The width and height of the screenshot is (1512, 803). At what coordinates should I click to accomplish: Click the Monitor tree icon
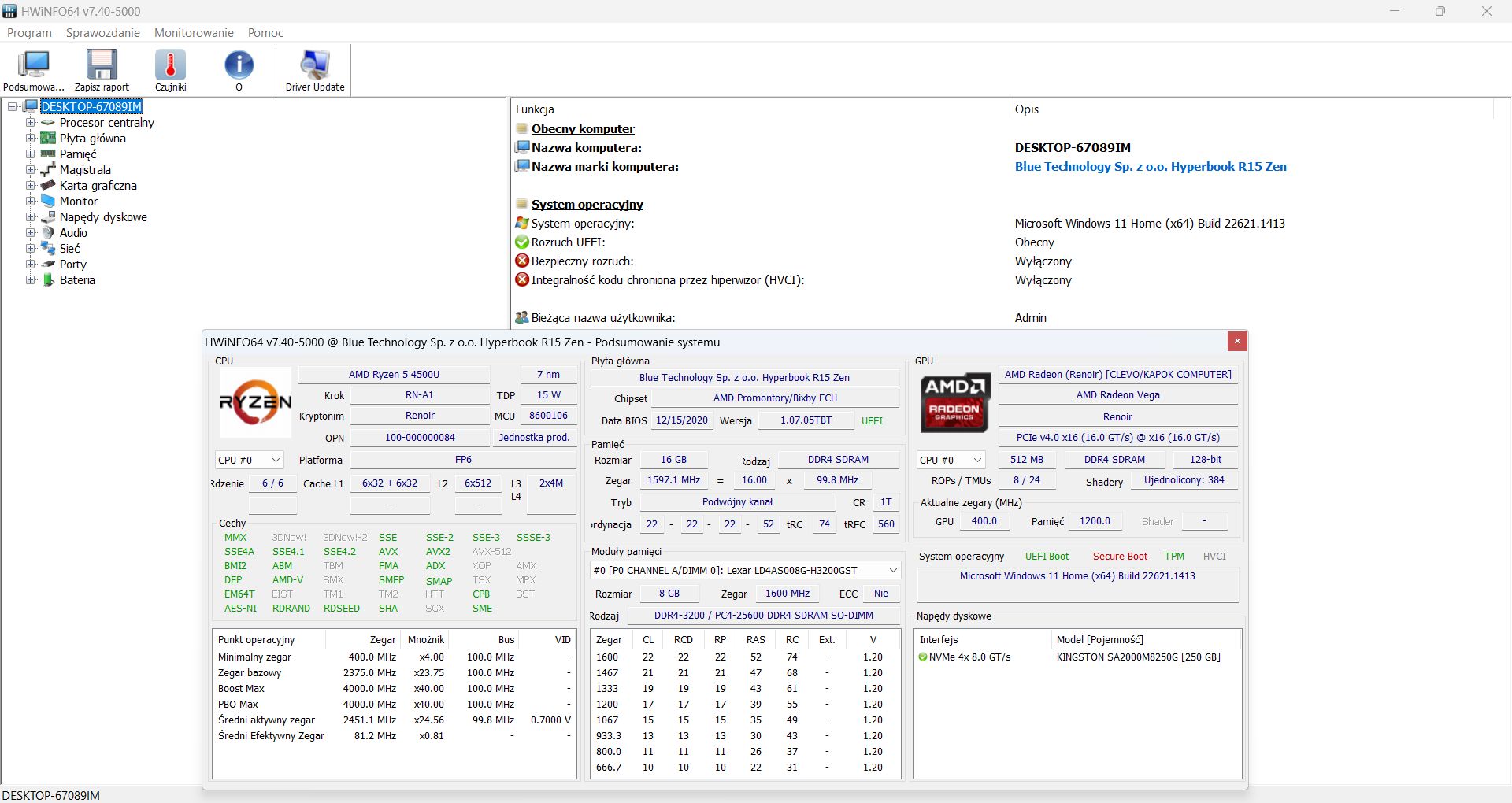pyautogui.click(x=48, y=202)
